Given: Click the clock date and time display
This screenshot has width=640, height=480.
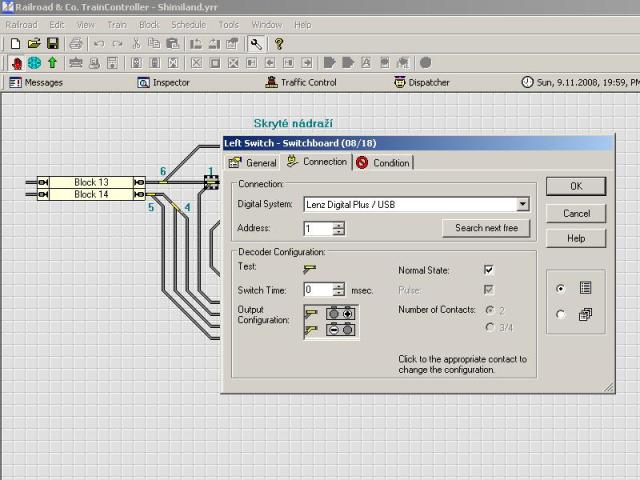Looking at the screenshot, I should tap(580, 82).
